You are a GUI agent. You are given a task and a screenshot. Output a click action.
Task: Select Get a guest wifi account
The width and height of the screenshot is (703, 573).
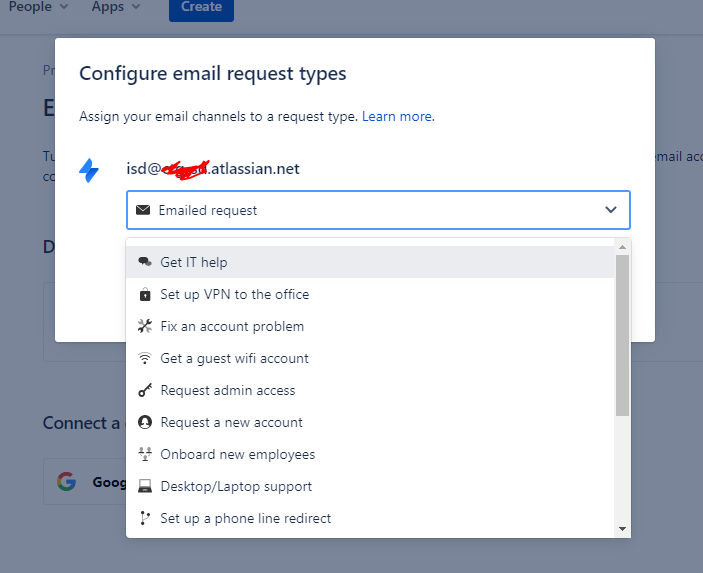click(x=370, y=358)
